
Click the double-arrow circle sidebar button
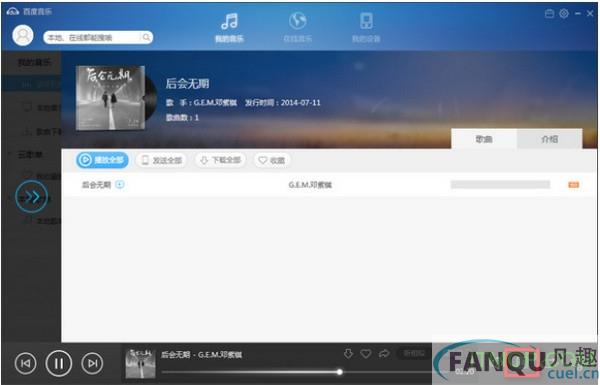[x=31, y=197]
